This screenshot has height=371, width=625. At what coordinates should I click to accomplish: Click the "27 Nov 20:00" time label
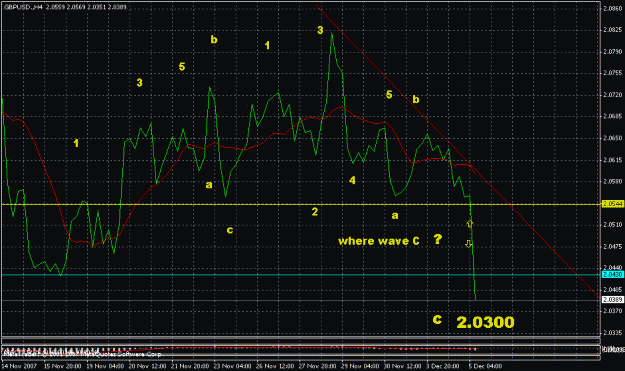317,366
